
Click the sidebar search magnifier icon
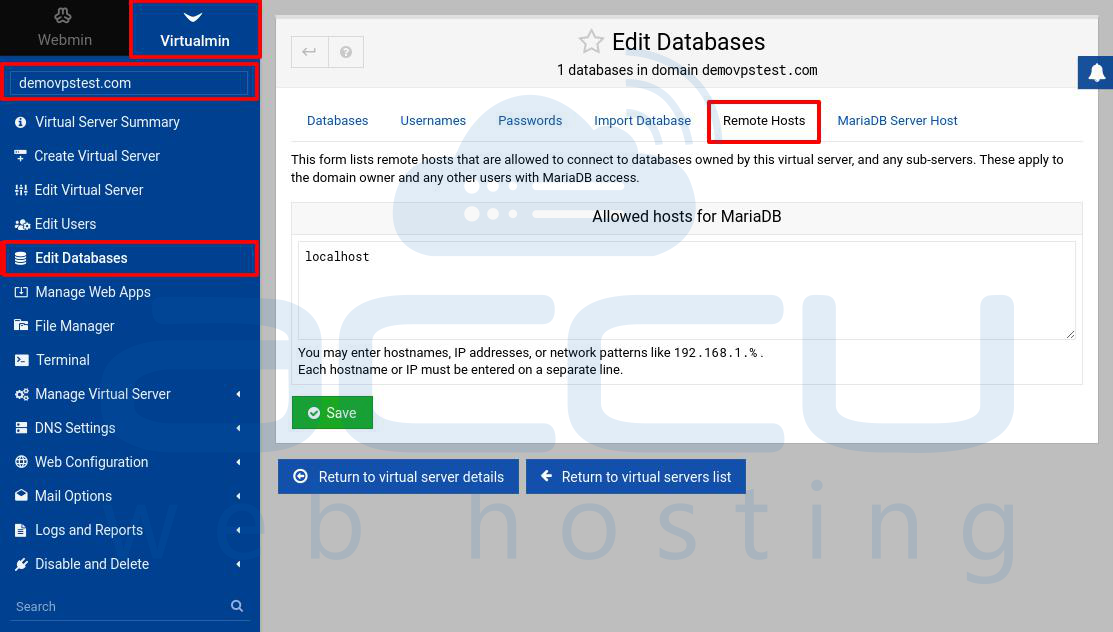[237, 606]
